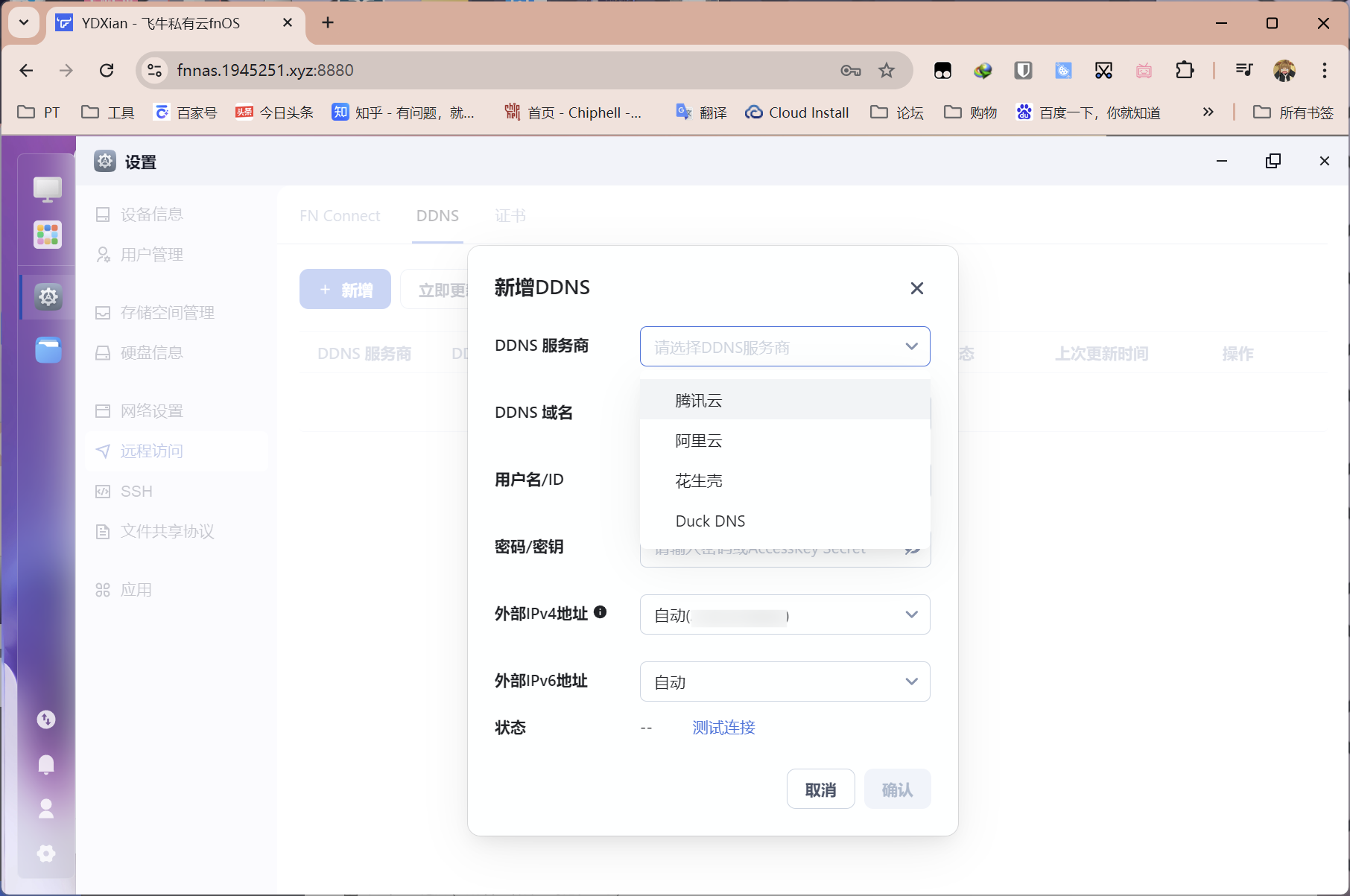Reload the browser page

pyautogui.click(x=107, y=70)
